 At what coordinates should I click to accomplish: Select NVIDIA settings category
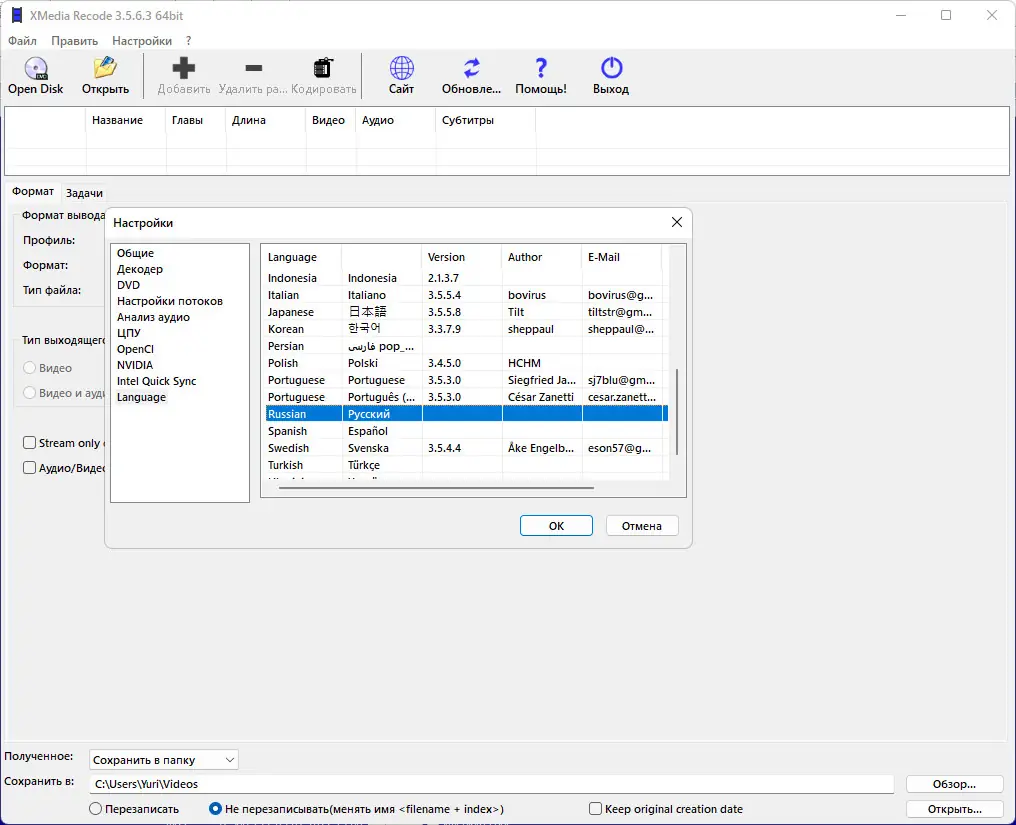tap(135, 366)
